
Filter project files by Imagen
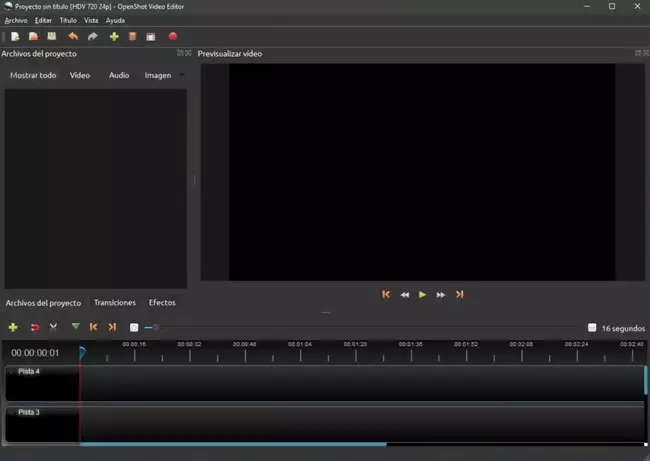158,75
